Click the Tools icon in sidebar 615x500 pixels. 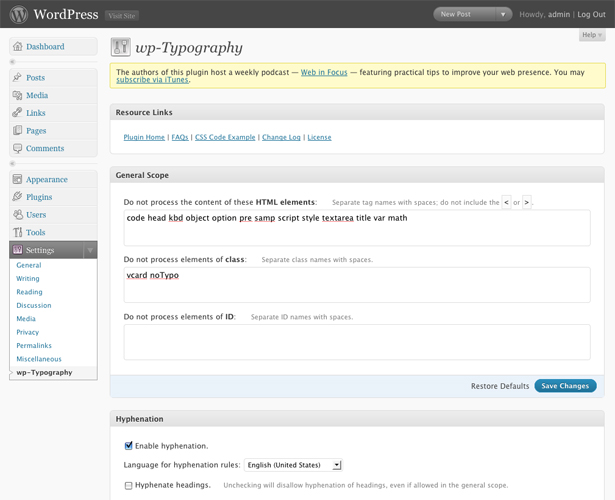click(x=18, y=232)
